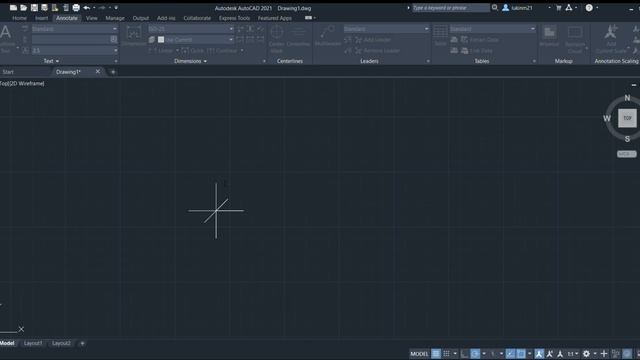The height and width of the screenshot is (360, 640).
Task: Select the Revision Cloud tool
Action: tap(575, 39)
